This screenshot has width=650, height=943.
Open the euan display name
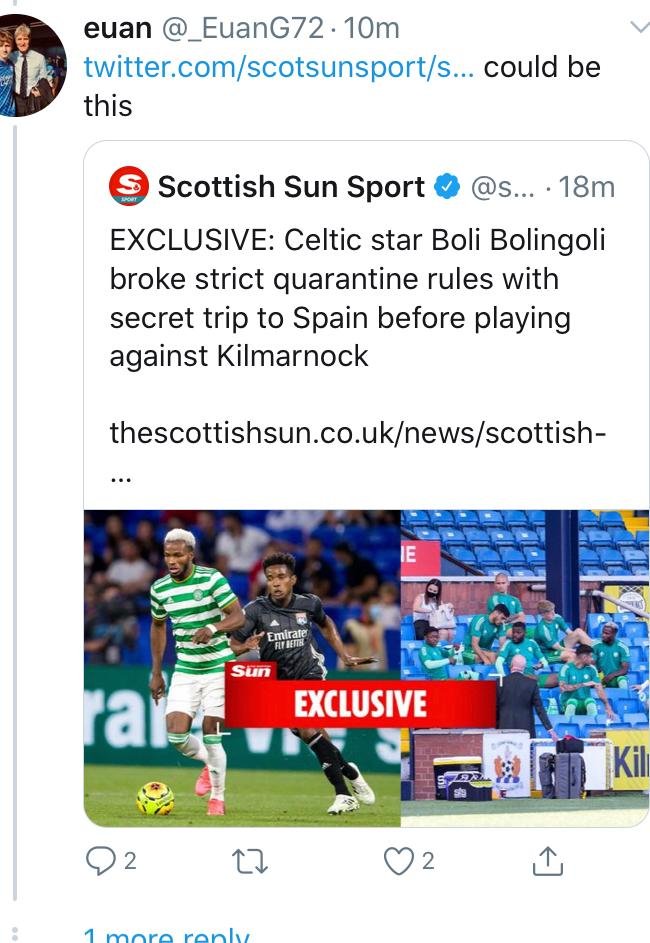click(118, 28)
